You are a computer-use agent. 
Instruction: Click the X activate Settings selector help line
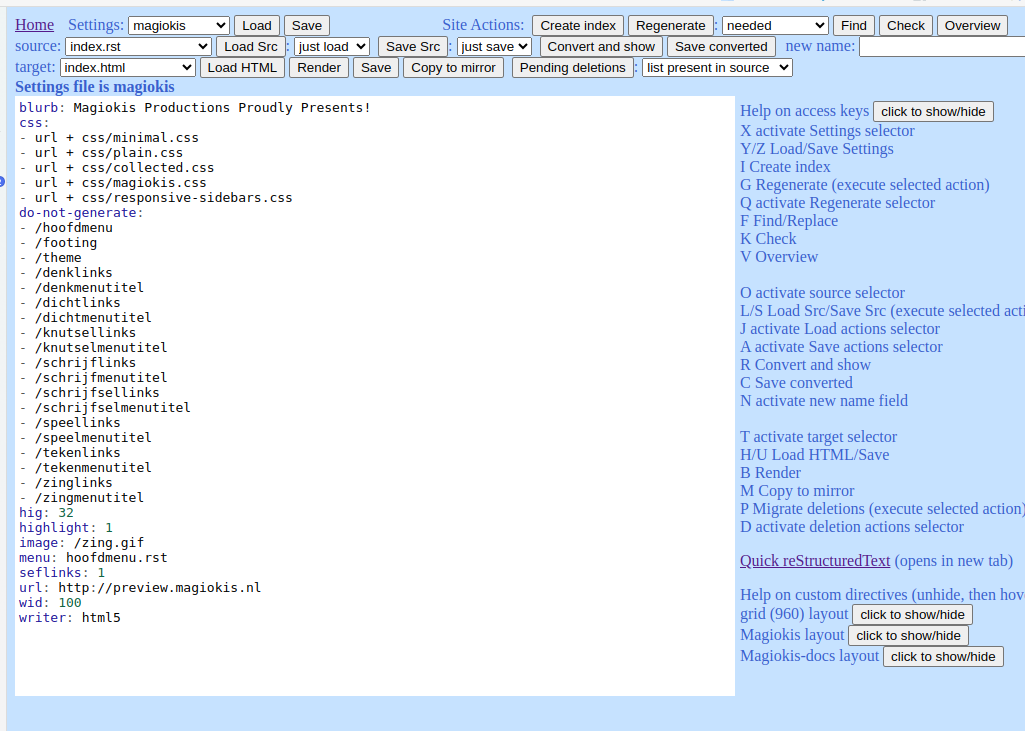827,131
